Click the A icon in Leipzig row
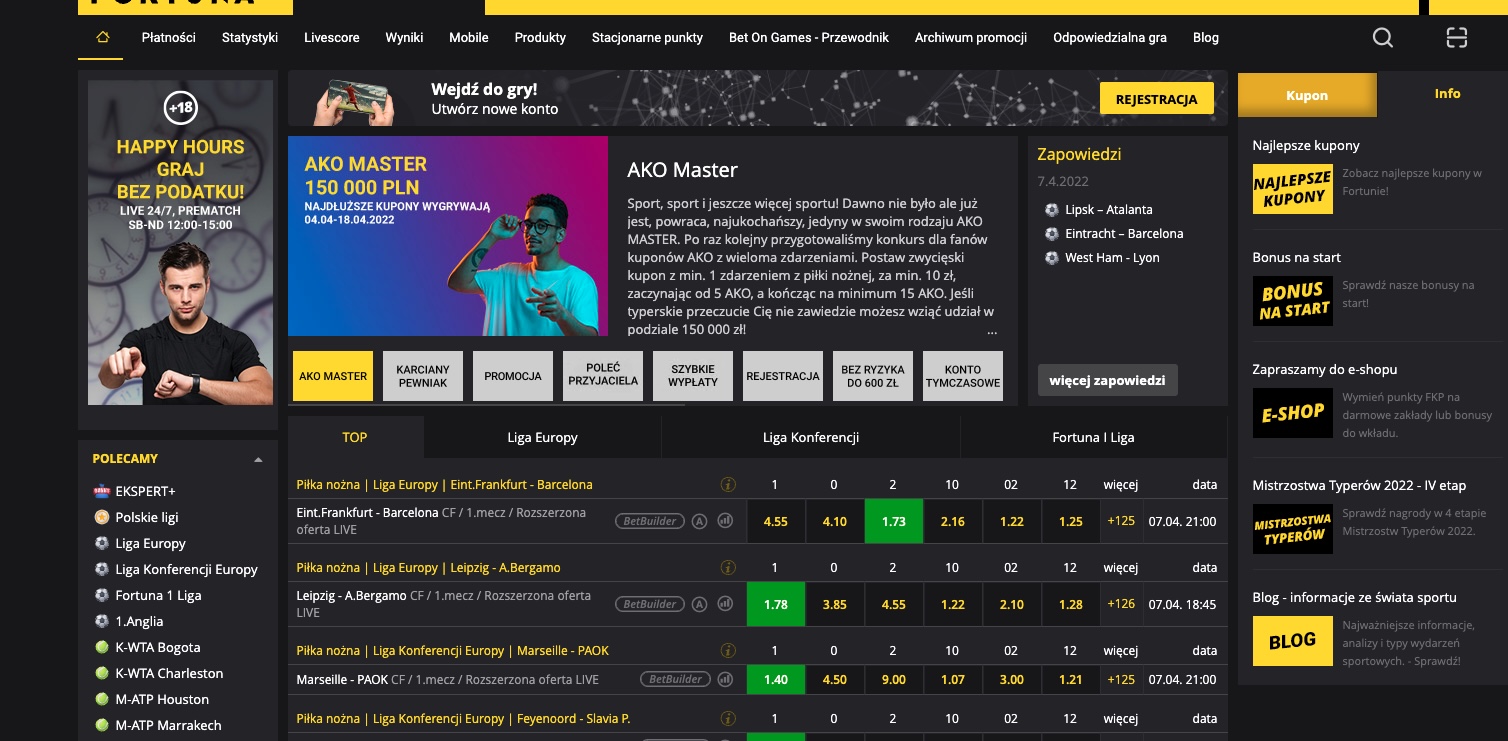1508x741 pixels. (x=700, y=604)
